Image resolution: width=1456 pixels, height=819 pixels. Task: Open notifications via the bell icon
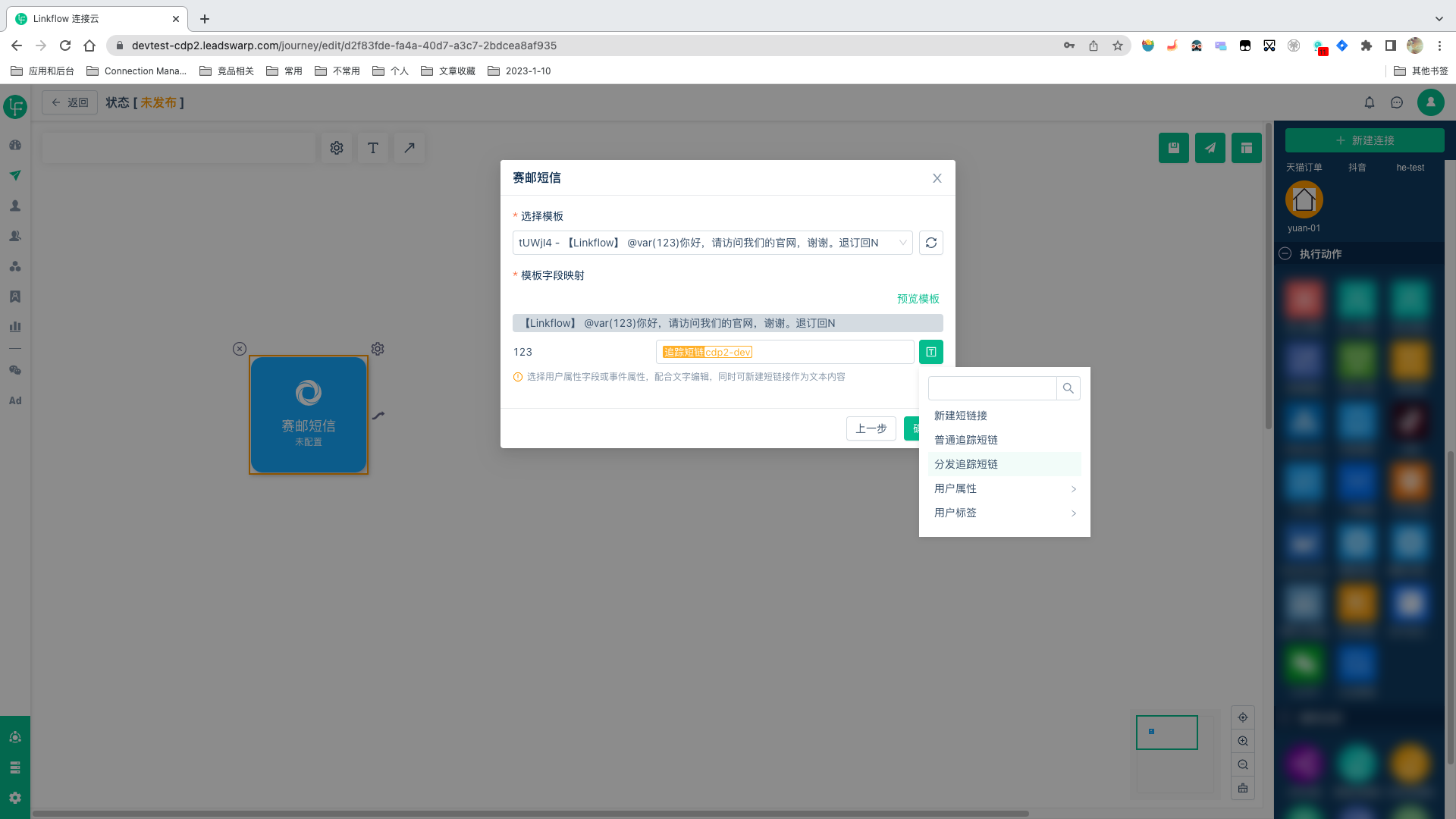[1370, 102]
